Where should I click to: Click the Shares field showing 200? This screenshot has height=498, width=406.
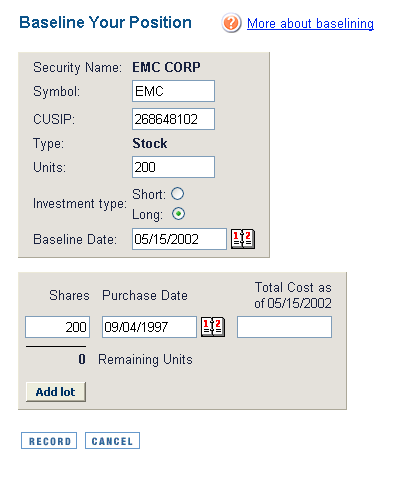58,327
